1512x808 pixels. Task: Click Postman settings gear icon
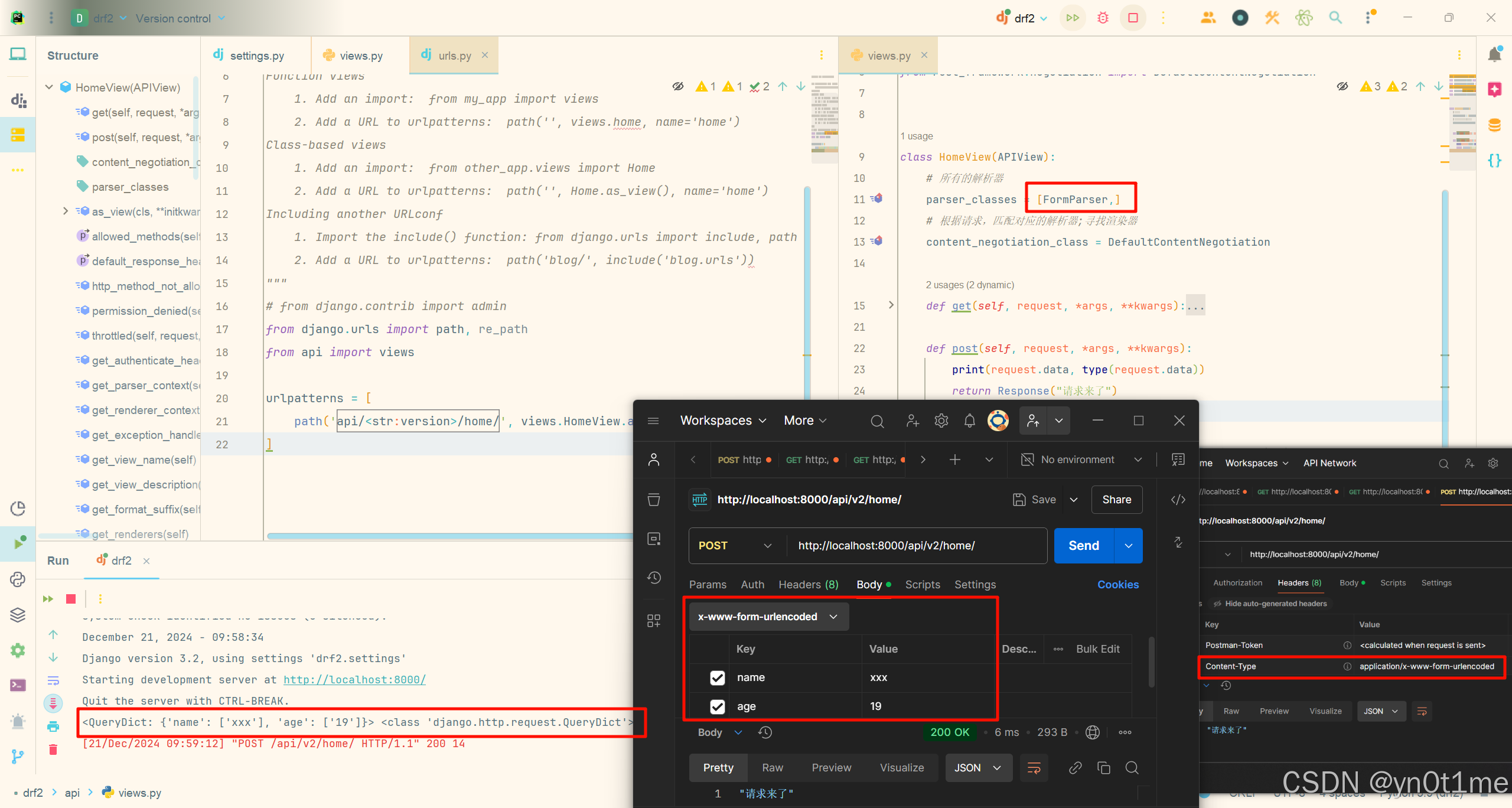941,421
